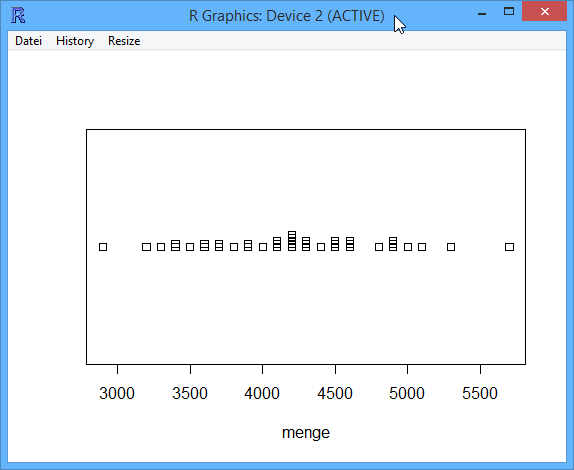Click the R logo icon in title bar

(x=18, y=16)
